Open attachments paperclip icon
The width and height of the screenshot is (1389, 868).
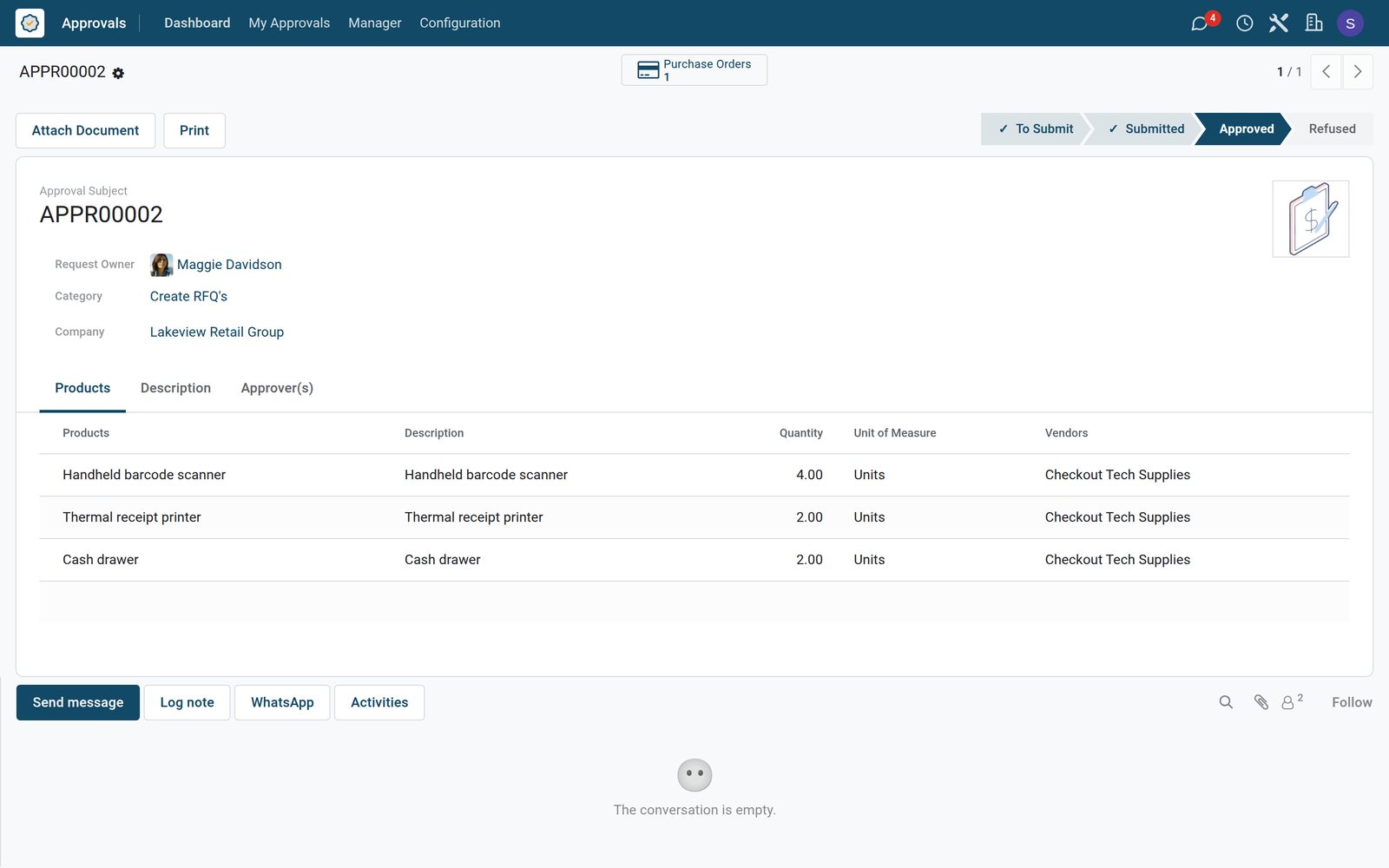(1261, 702)
